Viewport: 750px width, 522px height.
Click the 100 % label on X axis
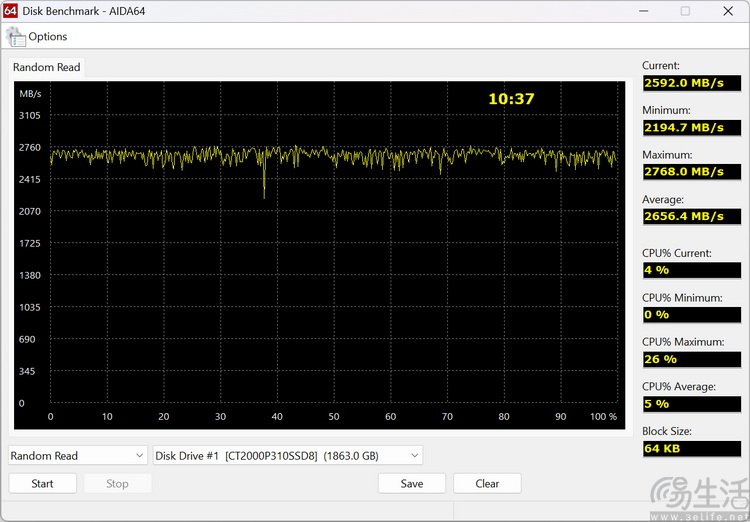603,416
